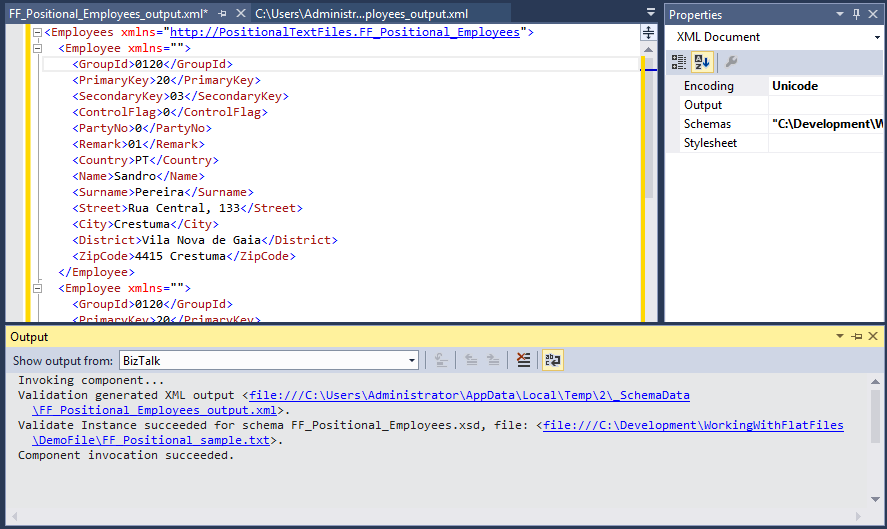This screenshot has width=887, height=529.
Task: Click Output panel scroll right arrow
Action: tap(858, 517)
